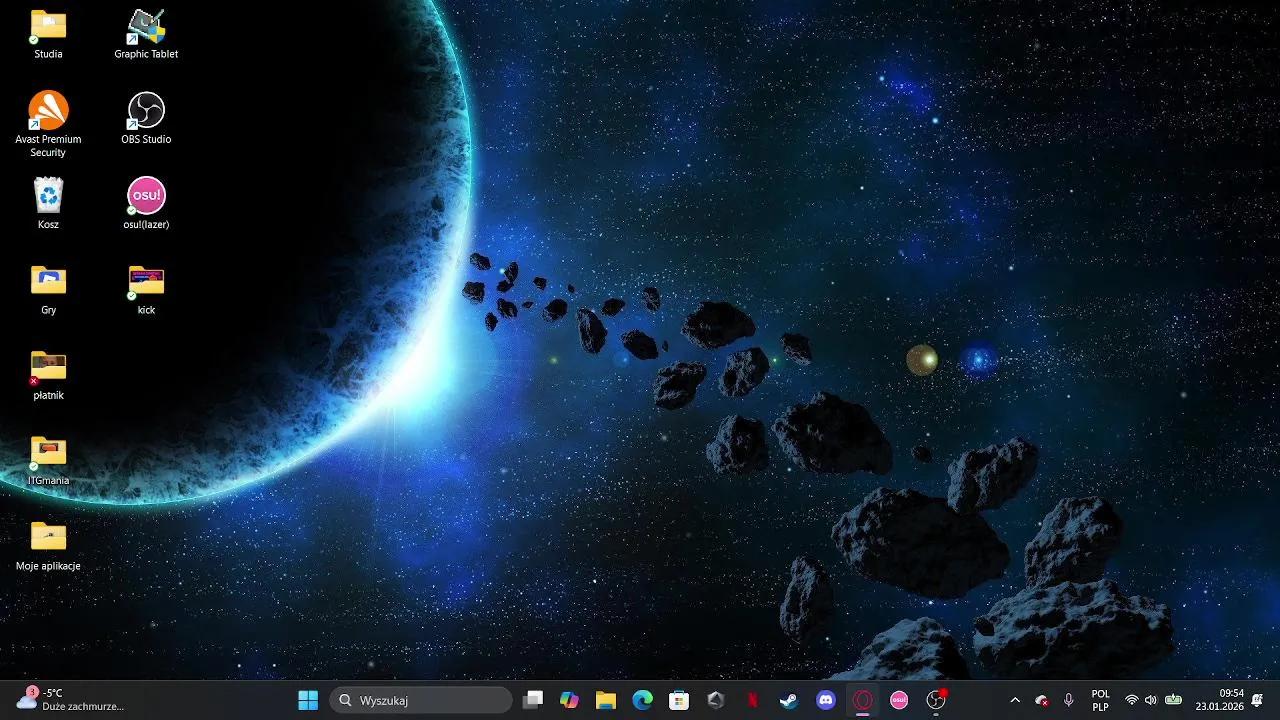Switch to the Opera browser taskbar icon
This screenshot has width=1280, height=720.
pos(862,700)
